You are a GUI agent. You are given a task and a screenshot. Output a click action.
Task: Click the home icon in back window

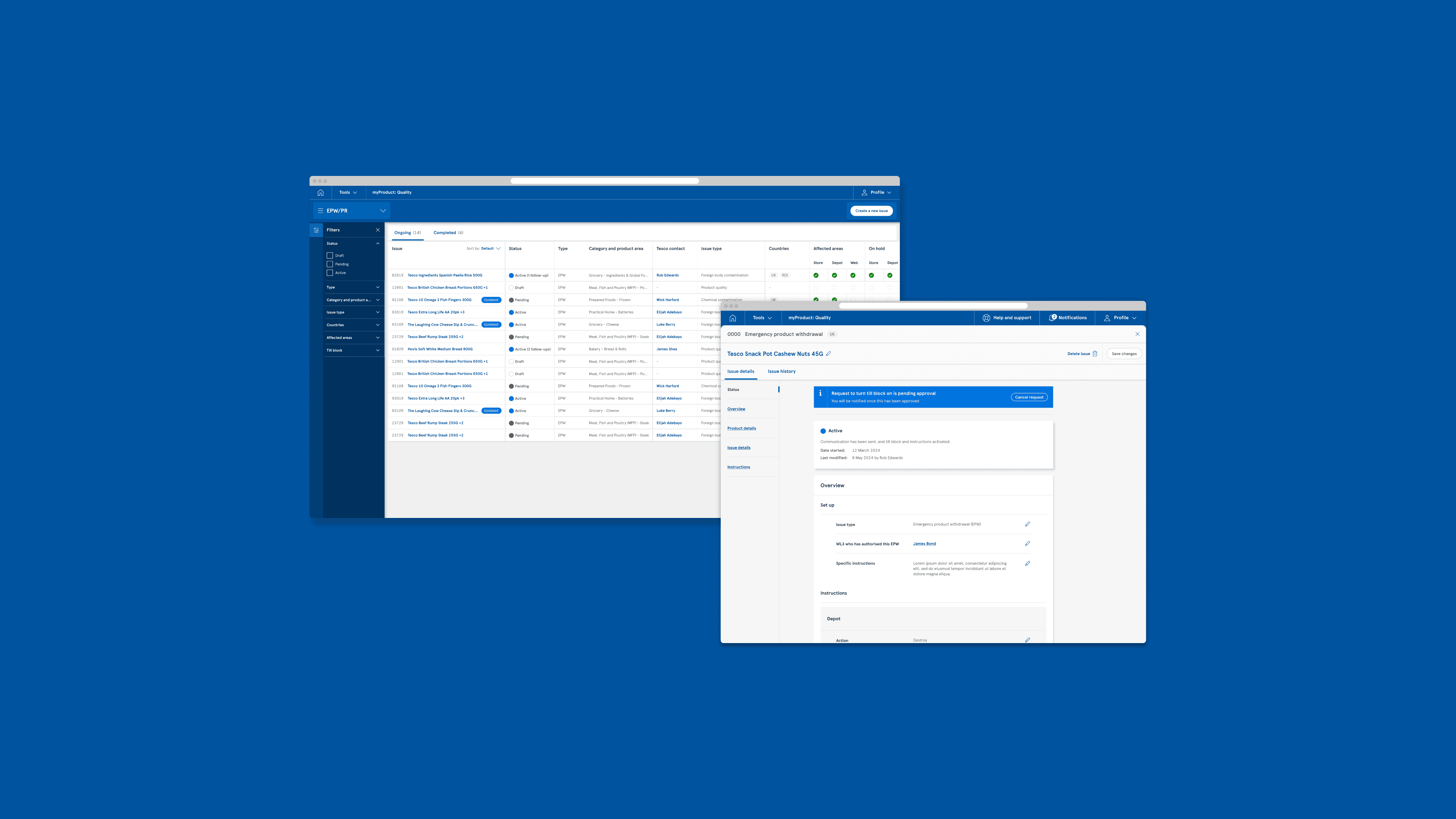[320, 192]
